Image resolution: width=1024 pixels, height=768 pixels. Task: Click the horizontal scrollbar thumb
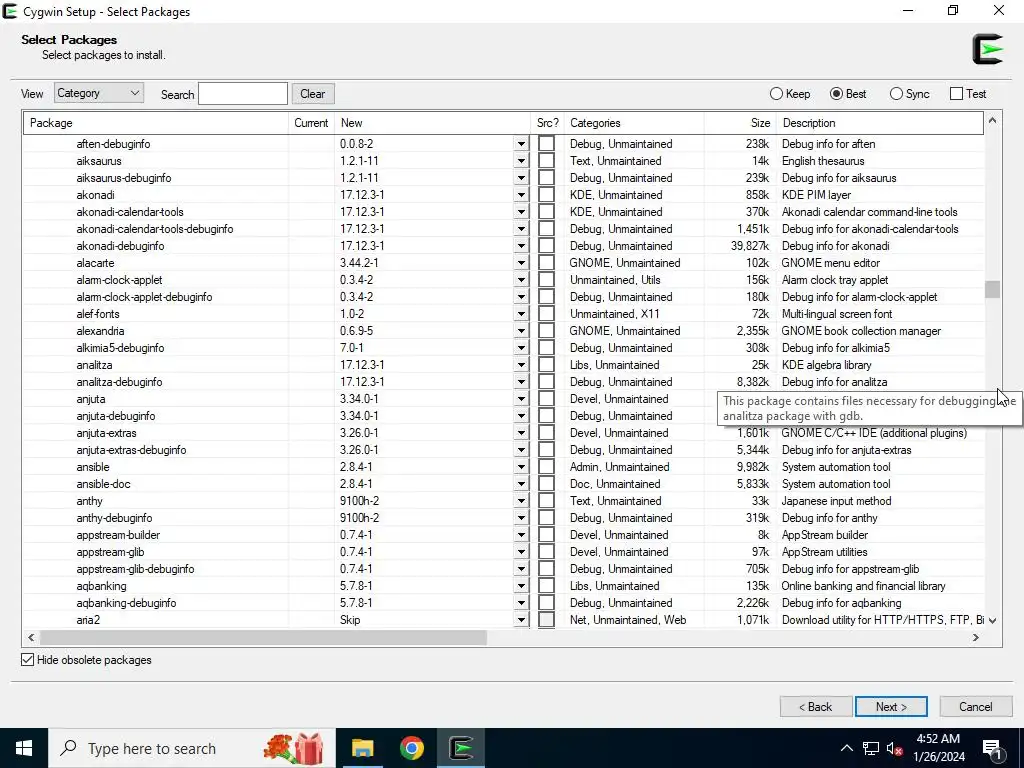[x=263, y=637]
